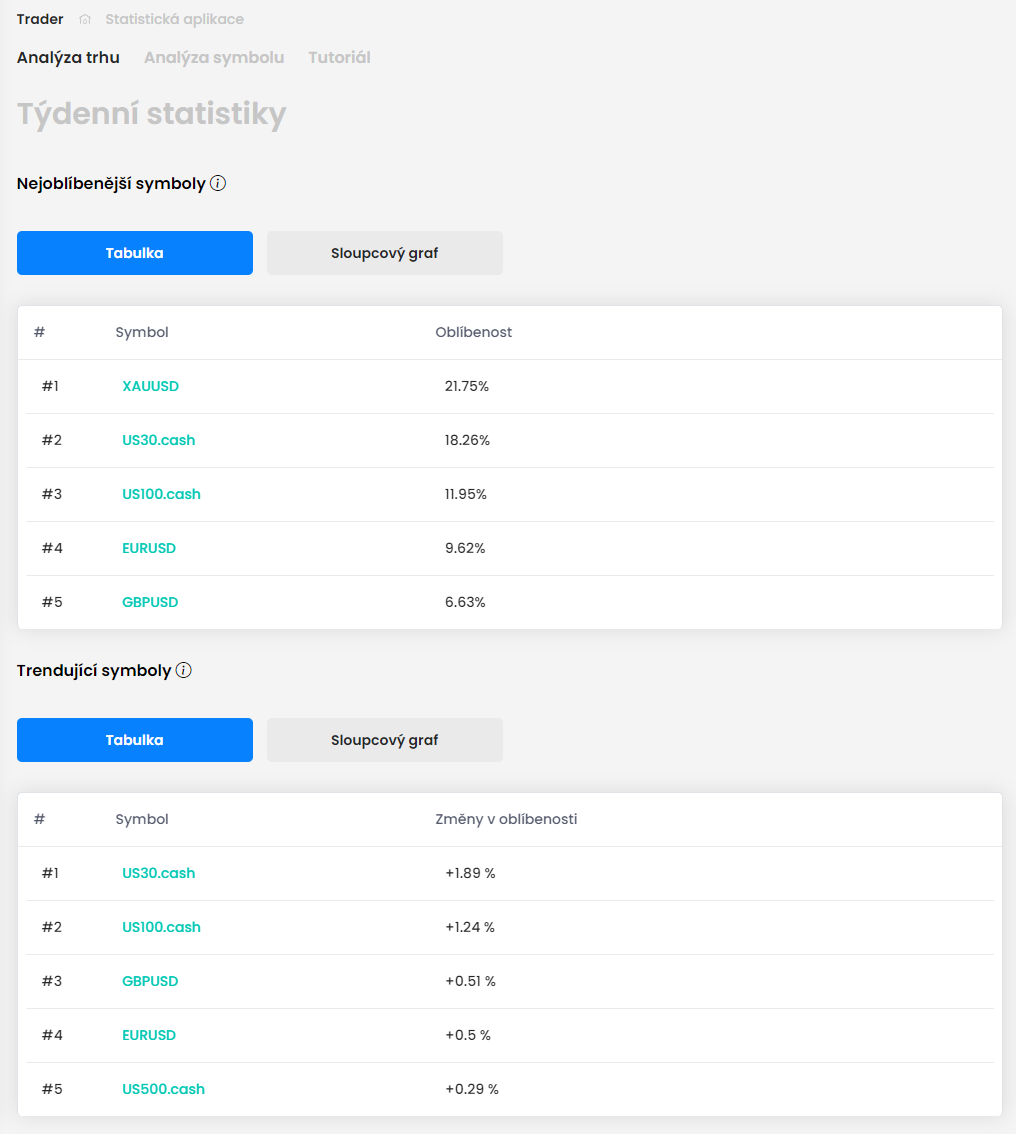This screenshot has width=1016, height=1134.
Task: Open US500.cash in trending table
Action: (x=163, y=1089)
